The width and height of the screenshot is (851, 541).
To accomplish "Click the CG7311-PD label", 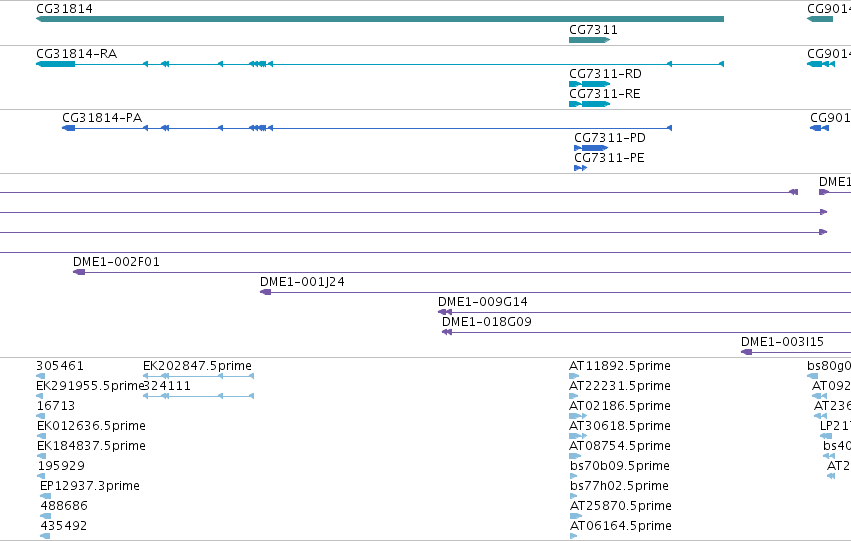I will (610, 138).
